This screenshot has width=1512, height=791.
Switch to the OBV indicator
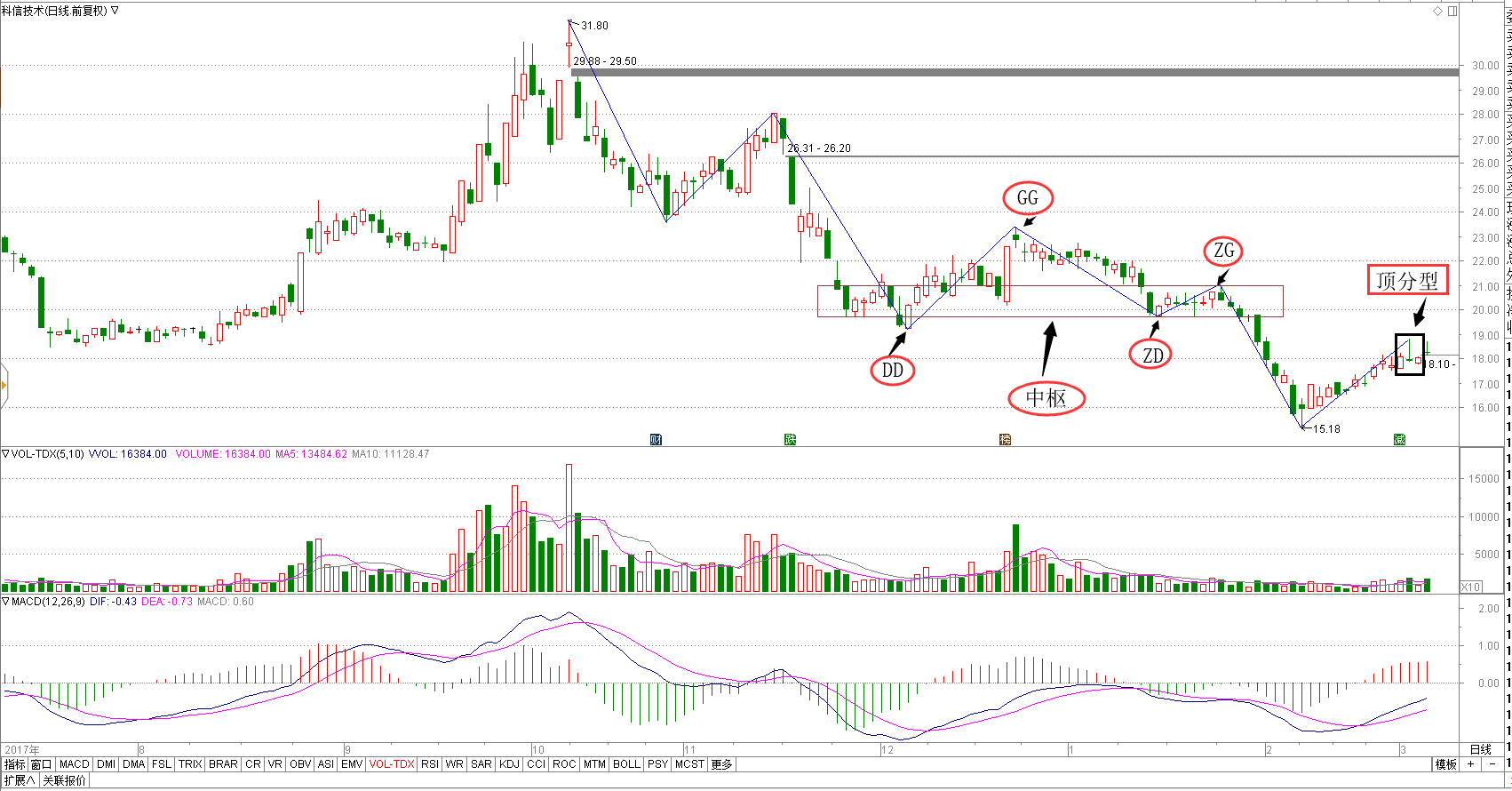[x=300, y=764]
